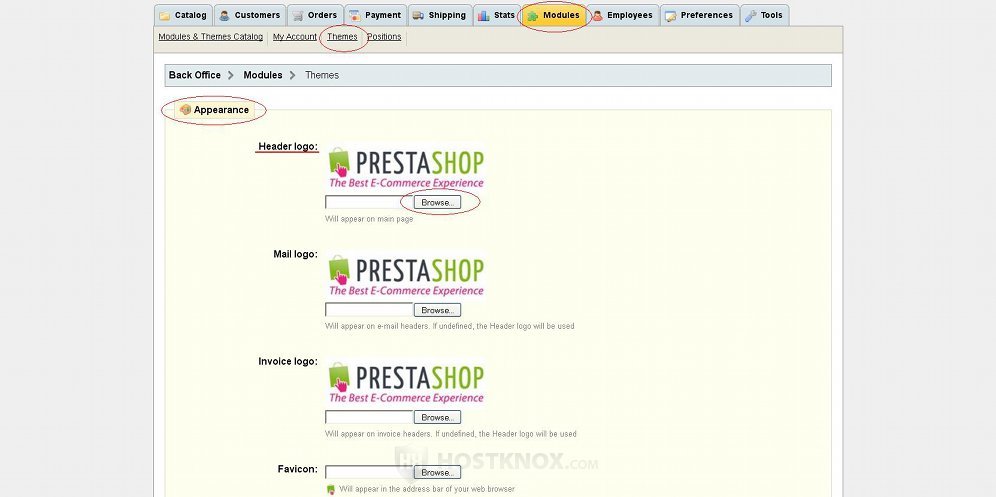Select the Modules tab
996x497 pixels.
point(553,15)
